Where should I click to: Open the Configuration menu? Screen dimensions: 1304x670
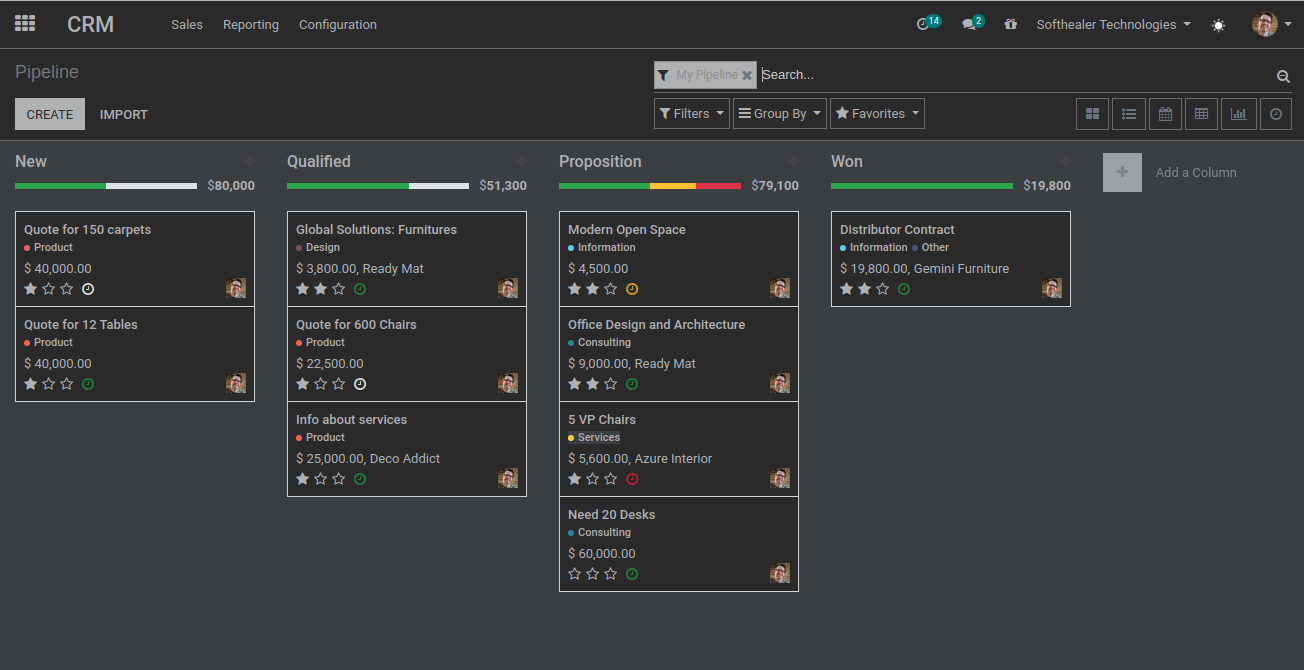coord(338,24)
